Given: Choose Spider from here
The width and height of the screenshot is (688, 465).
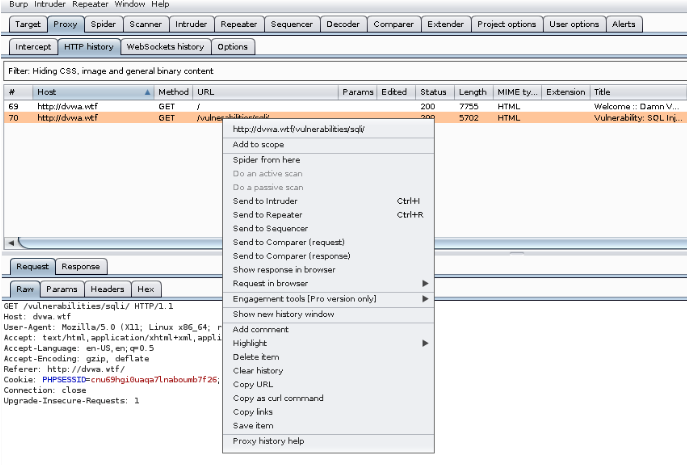Looking at the screenshot, I should pos(329,160).
